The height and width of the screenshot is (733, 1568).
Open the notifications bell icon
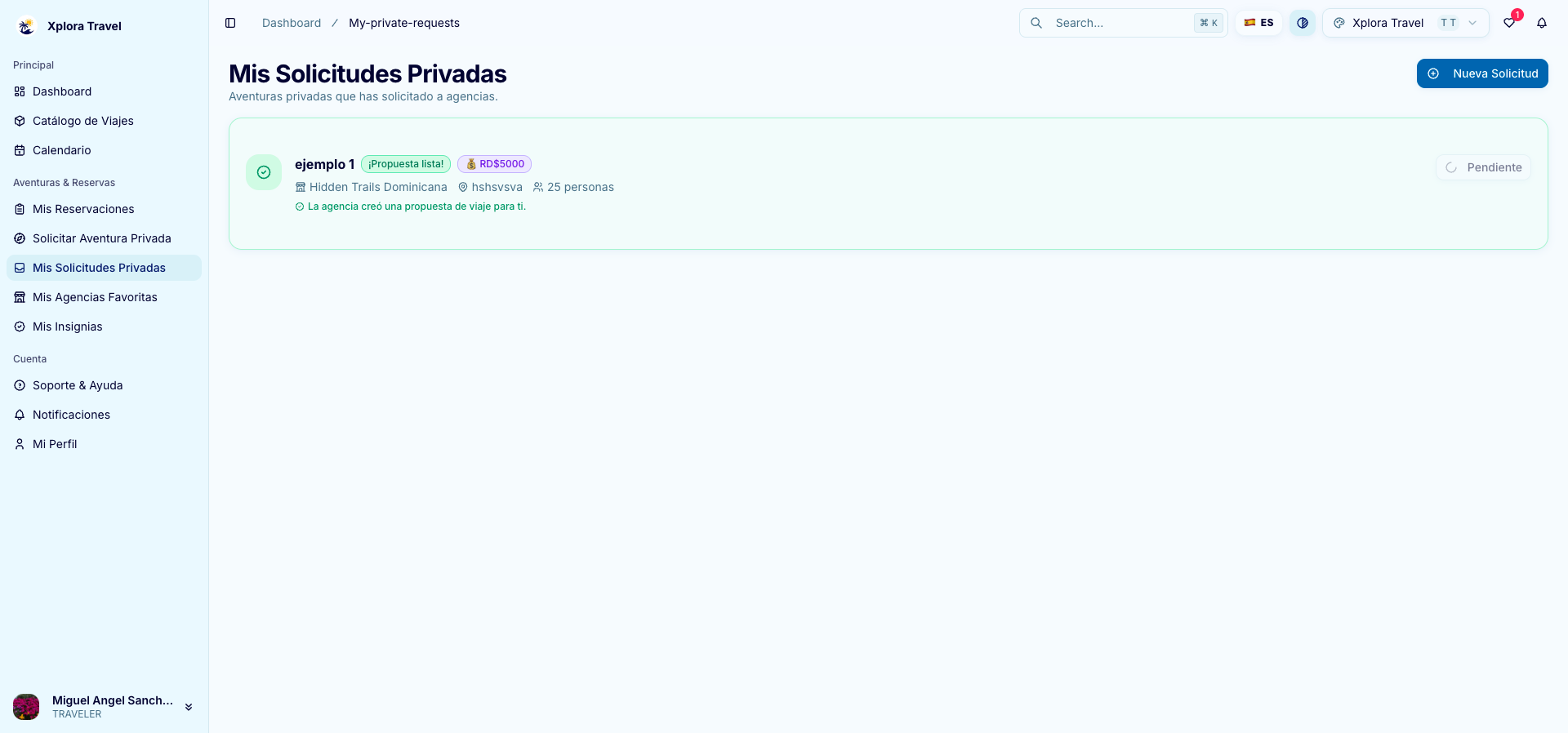coord(1542,23)
